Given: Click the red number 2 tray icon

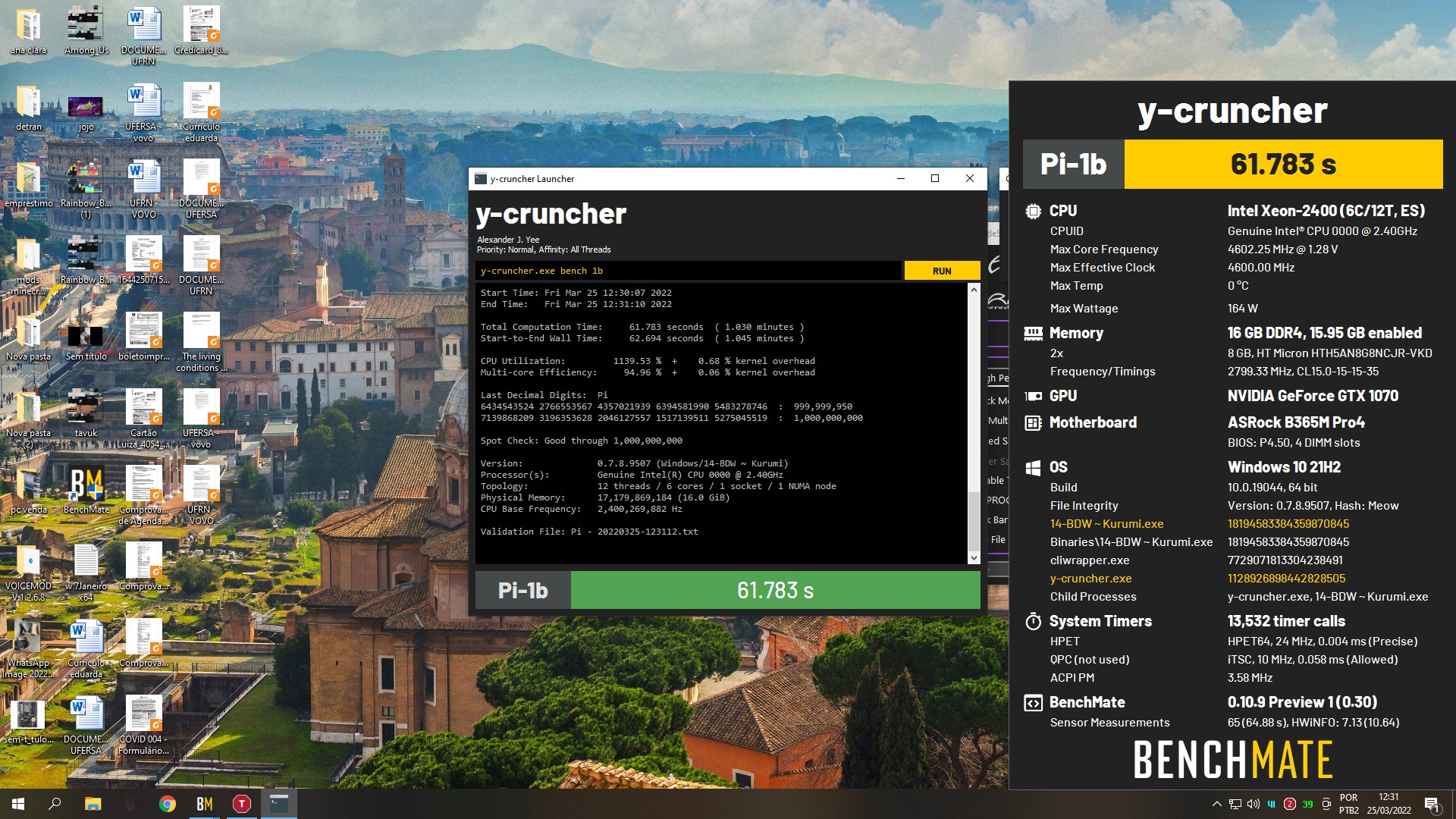Looking at the screenshot, I should pos(1290,804).
